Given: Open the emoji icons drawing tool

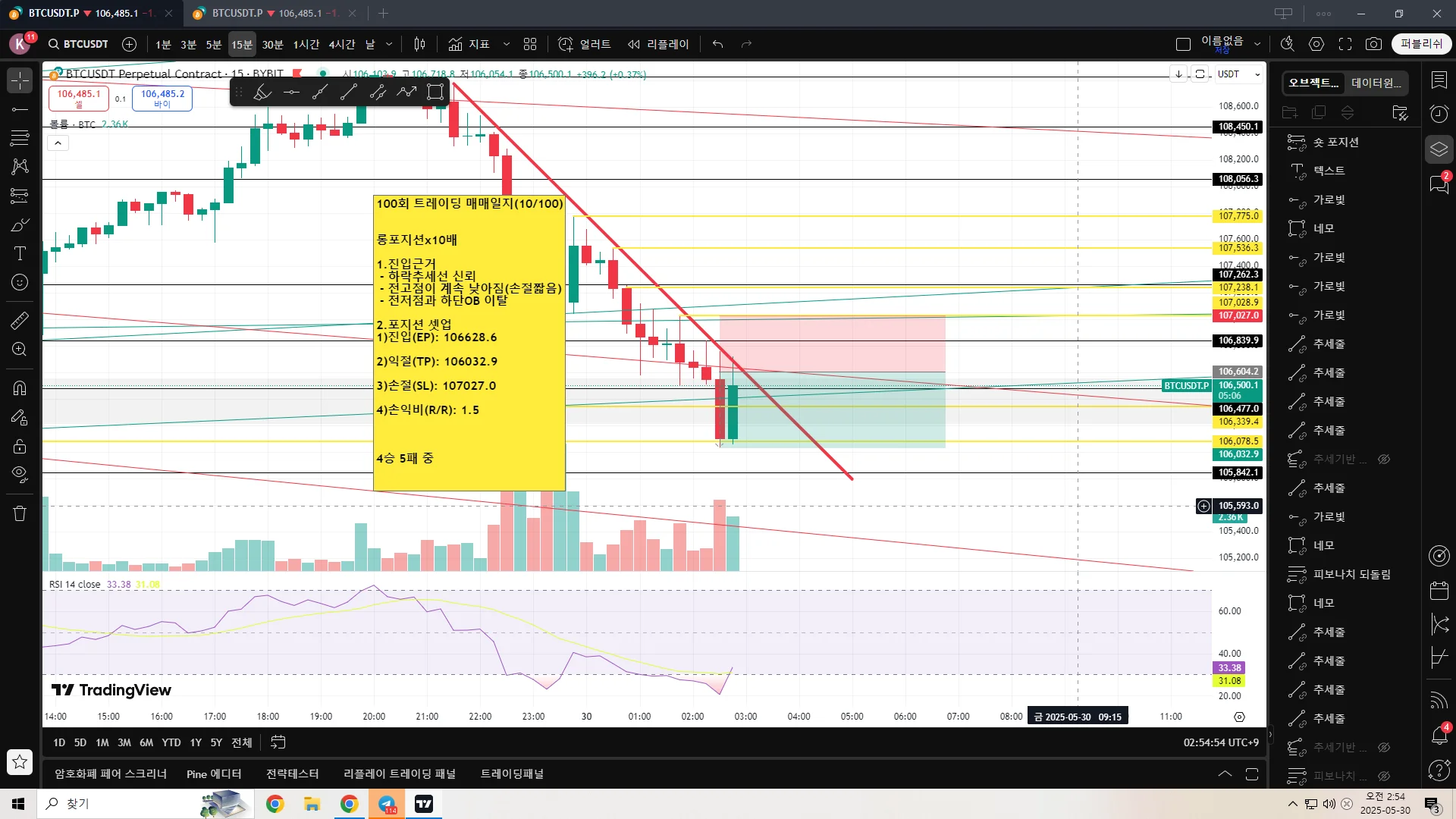Looking at the screenshot, I should (20, 282).
